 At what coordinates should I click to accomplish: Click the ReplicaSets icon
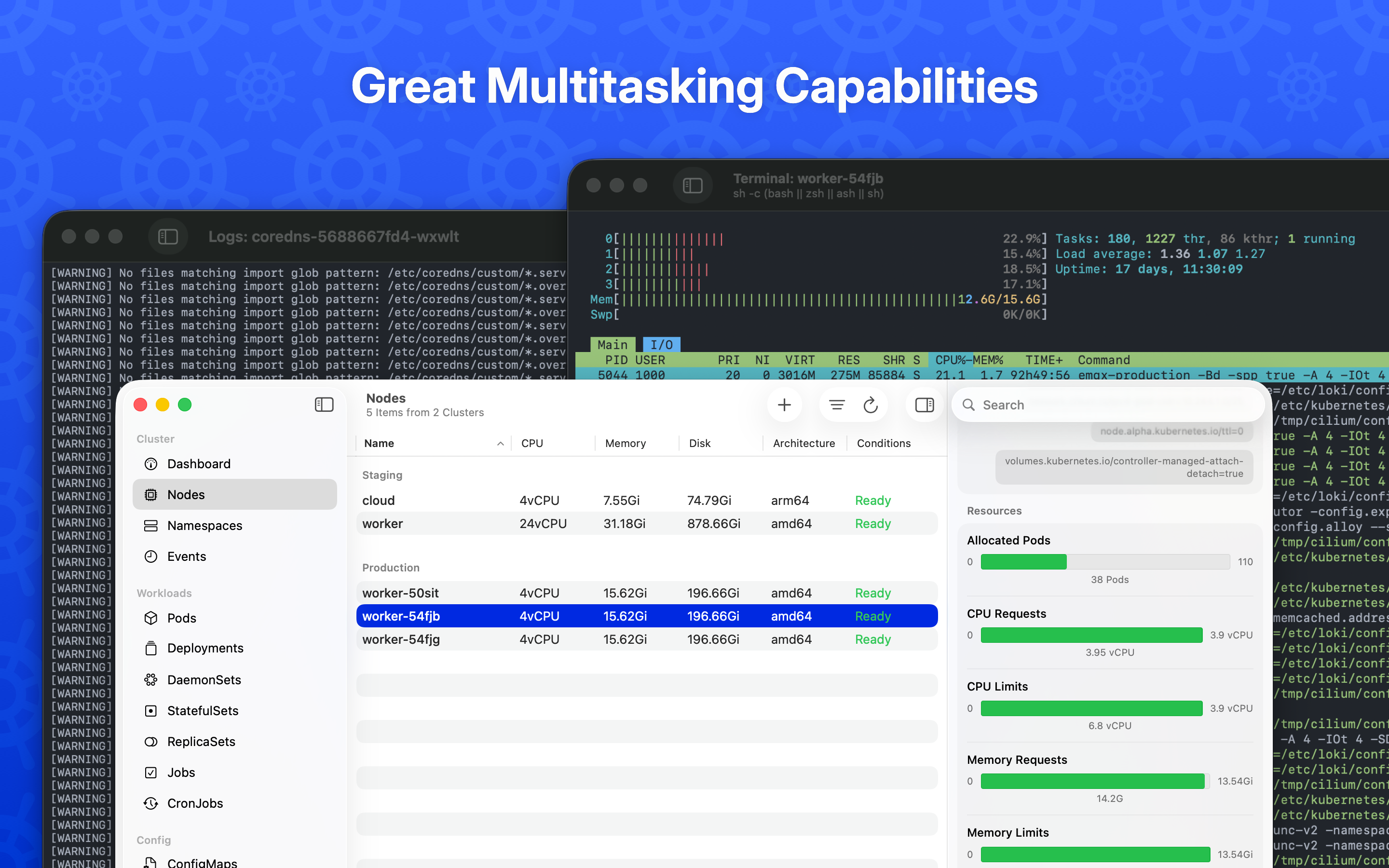click(x=151, y=742)
